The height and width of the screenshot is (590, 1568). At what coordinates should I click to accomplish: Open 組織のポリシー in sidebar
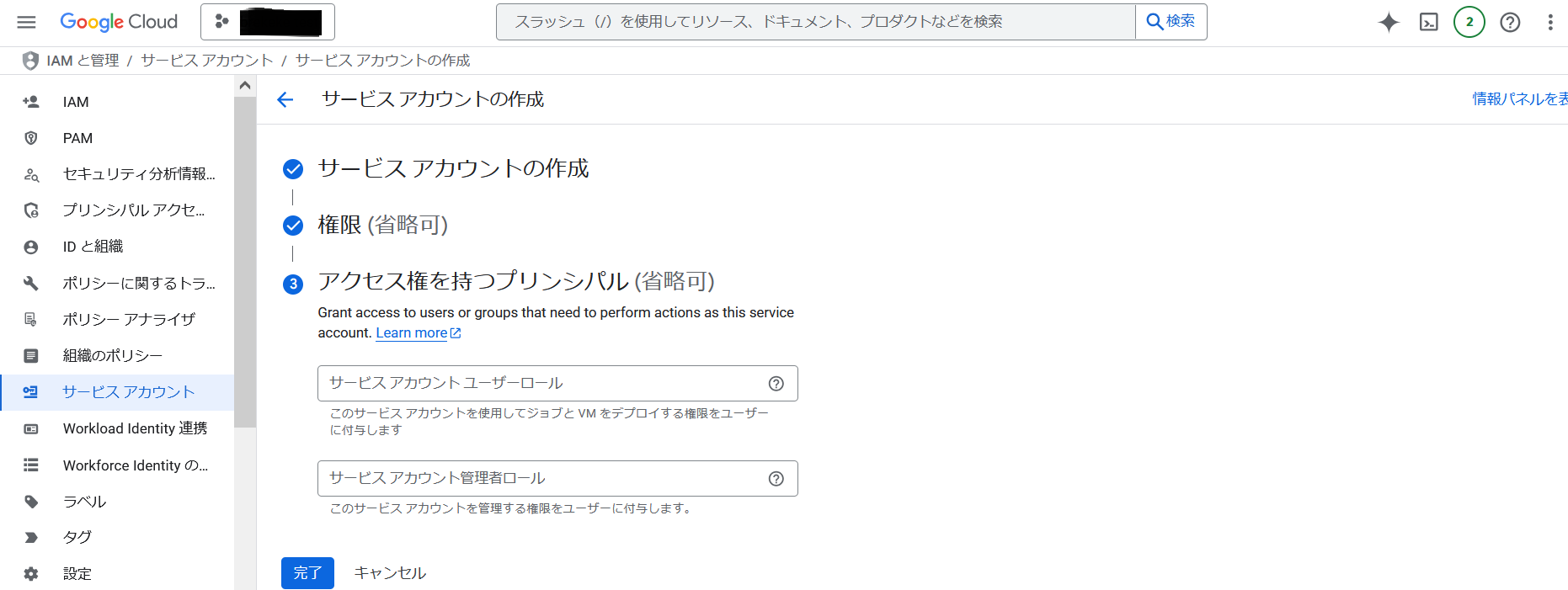click(x=112, y=356)
